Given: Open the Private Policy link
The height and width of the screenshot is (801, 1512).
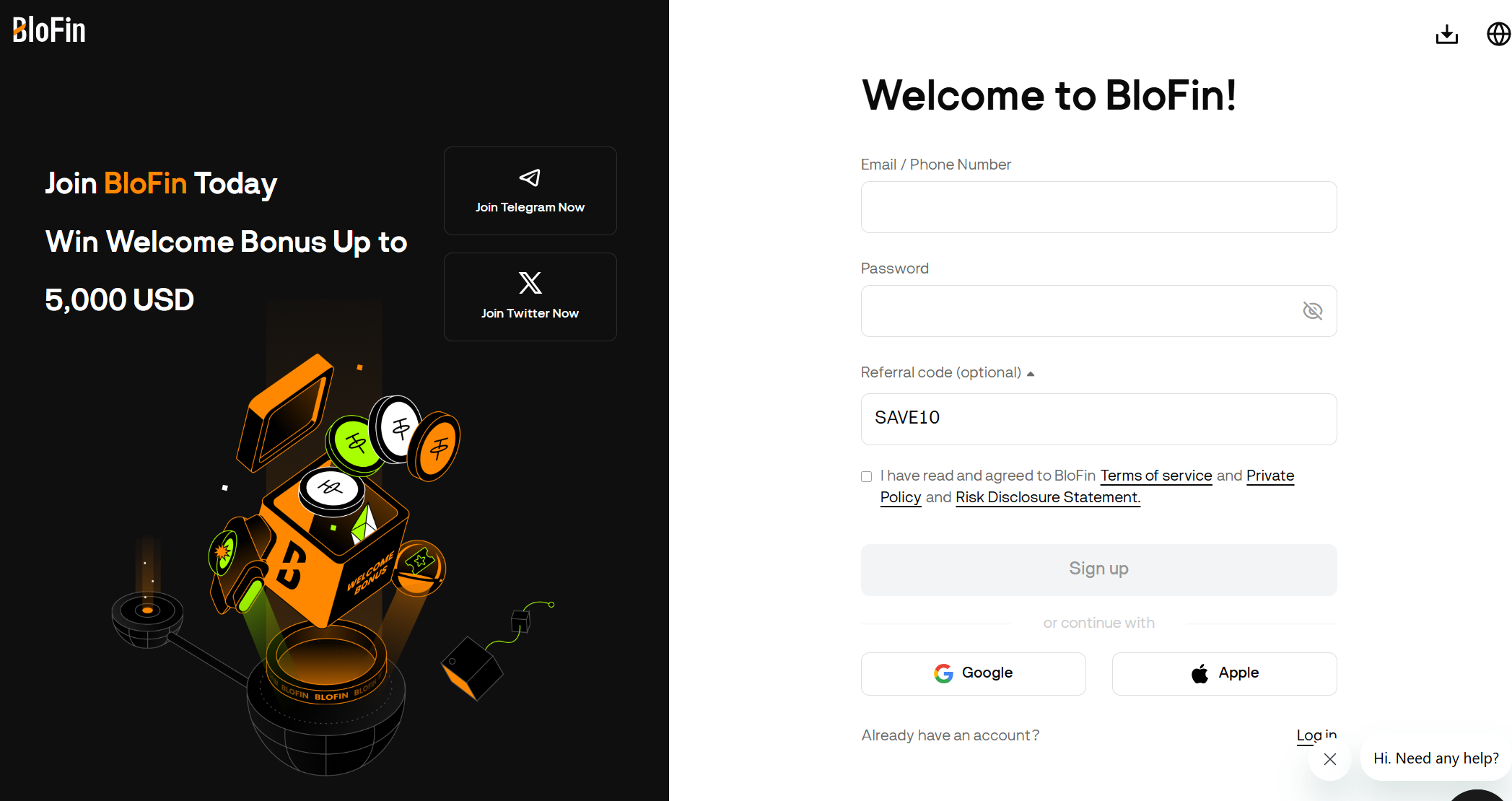Looking at the screenshot, I should [x=1270, y=476].
